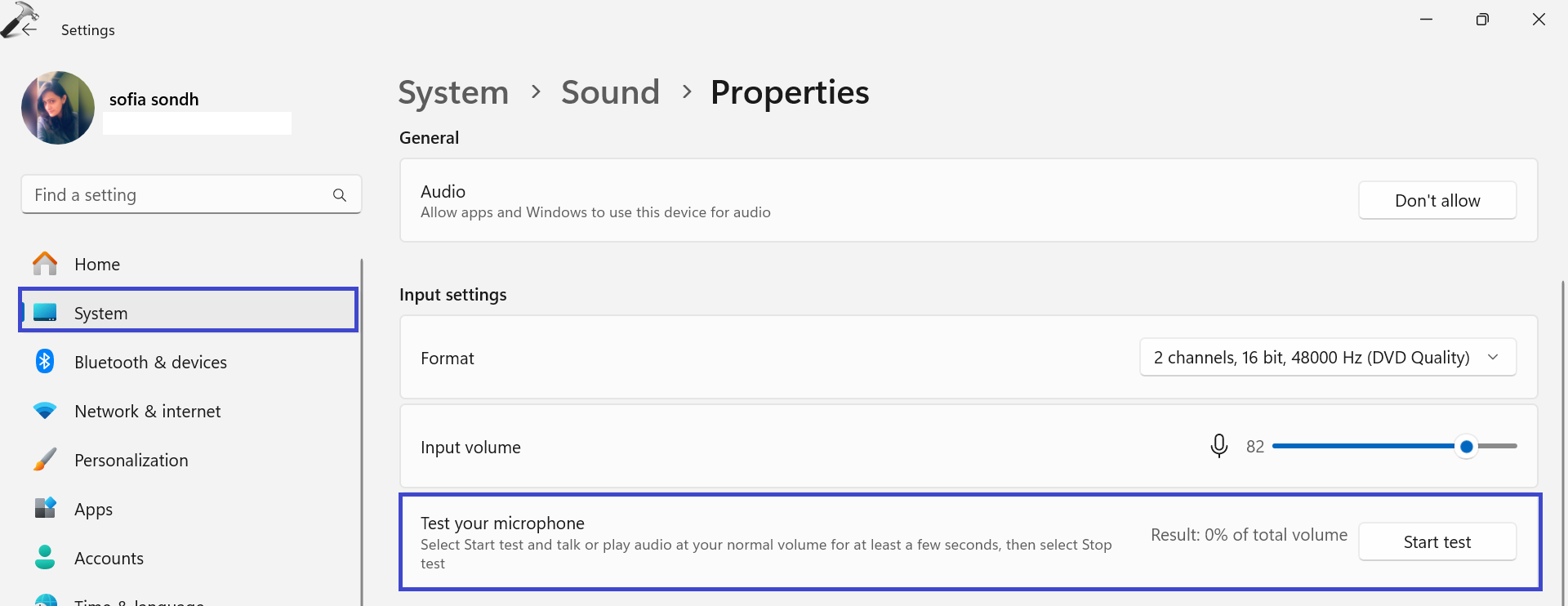This screenshot has height=606, width=1568.
Task: Click the Input volume slider handle
Action: coord(1466,447)
